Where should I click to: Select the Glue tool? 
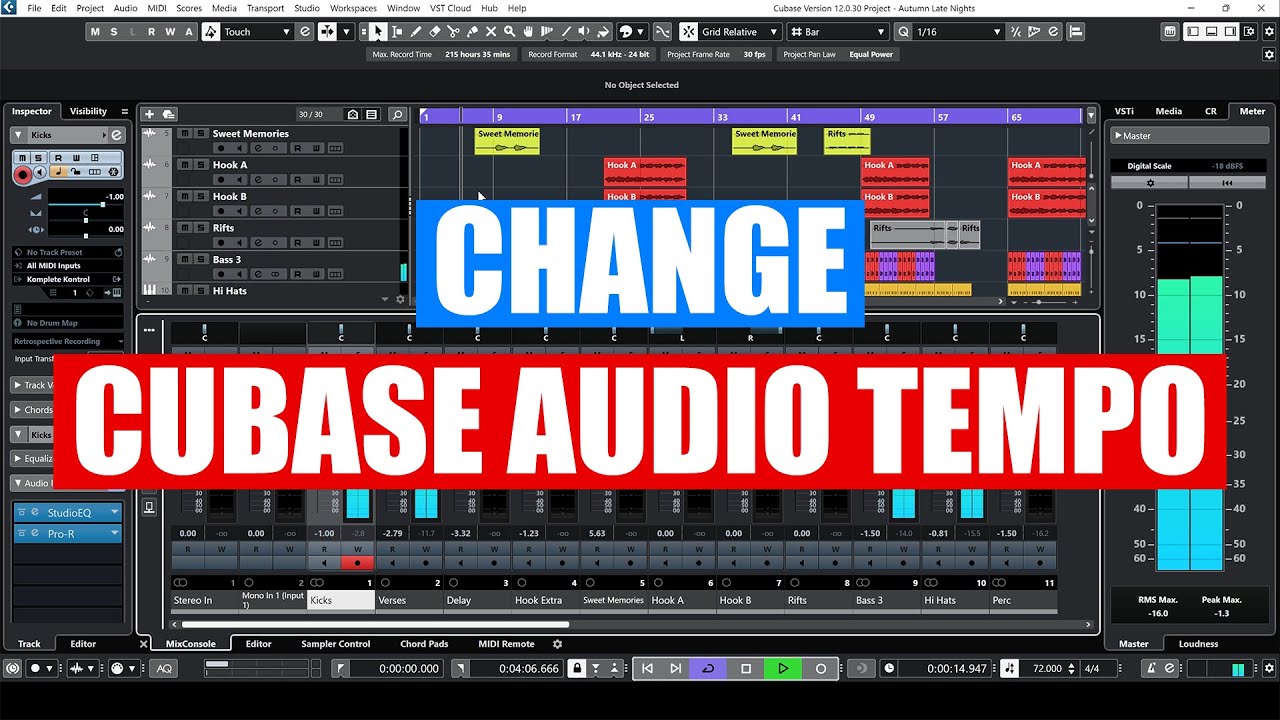click(472, 32)
